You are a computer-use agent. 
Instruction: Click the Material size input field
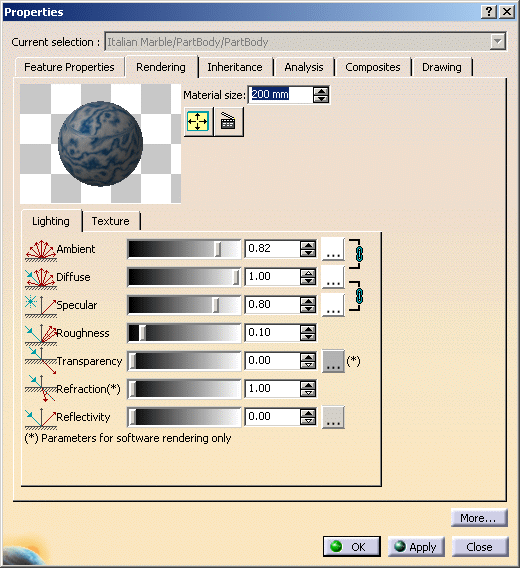(281, 95)
